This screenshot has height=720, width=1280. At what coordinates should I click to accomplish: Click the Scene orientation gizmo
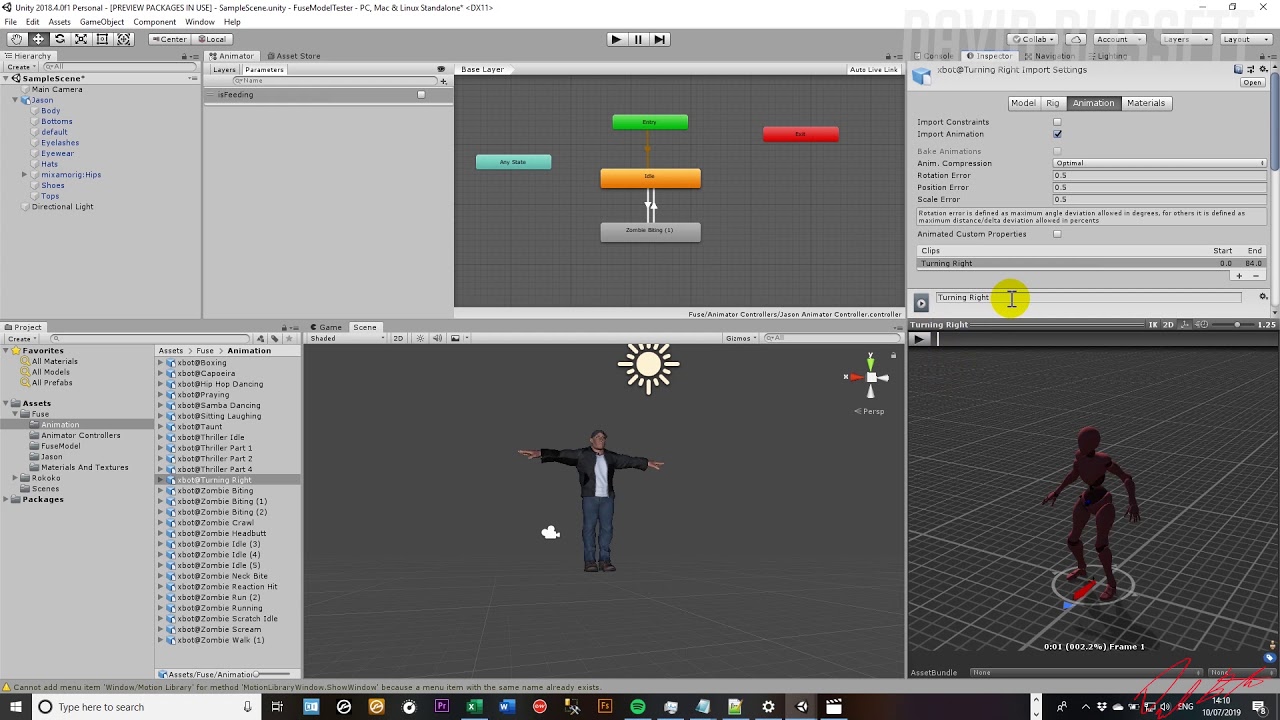[870, 377]
